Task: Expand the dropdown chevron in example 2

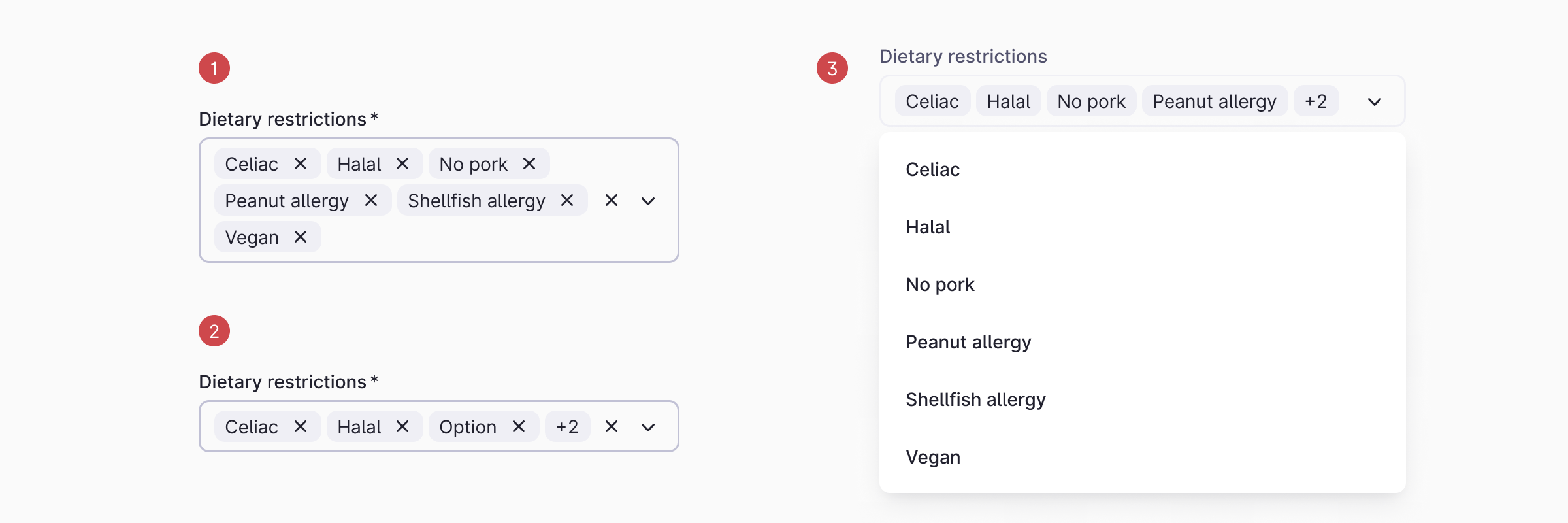Action: 648,427
